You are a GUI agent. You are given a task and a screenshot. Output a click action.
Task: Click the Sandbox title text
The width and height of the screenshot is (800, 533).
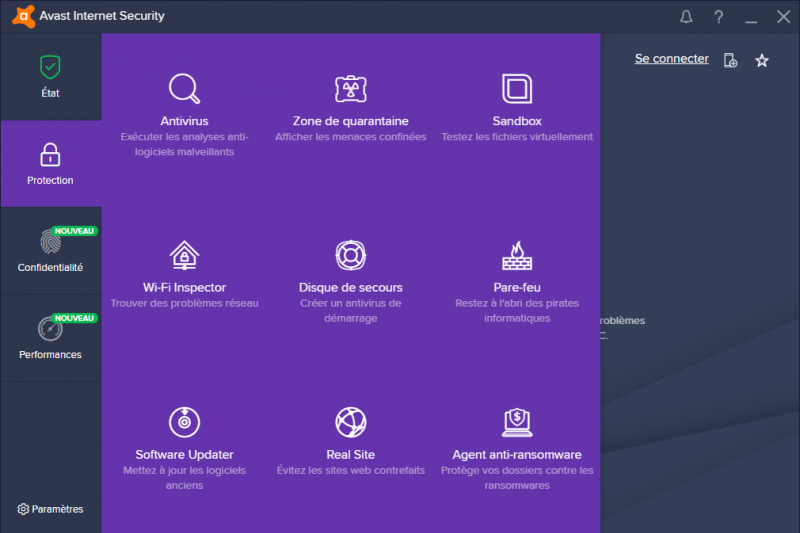(517, 121)
